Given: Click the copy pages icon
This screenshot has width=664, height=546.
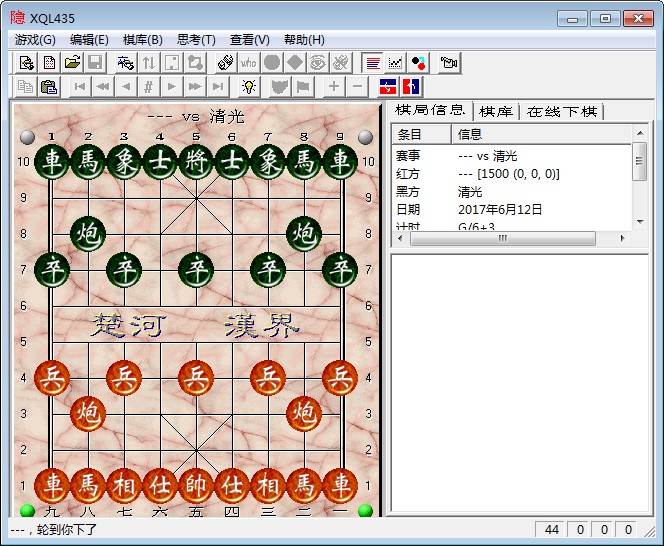Looking at the screenshot, I should [x=26, y=87].
